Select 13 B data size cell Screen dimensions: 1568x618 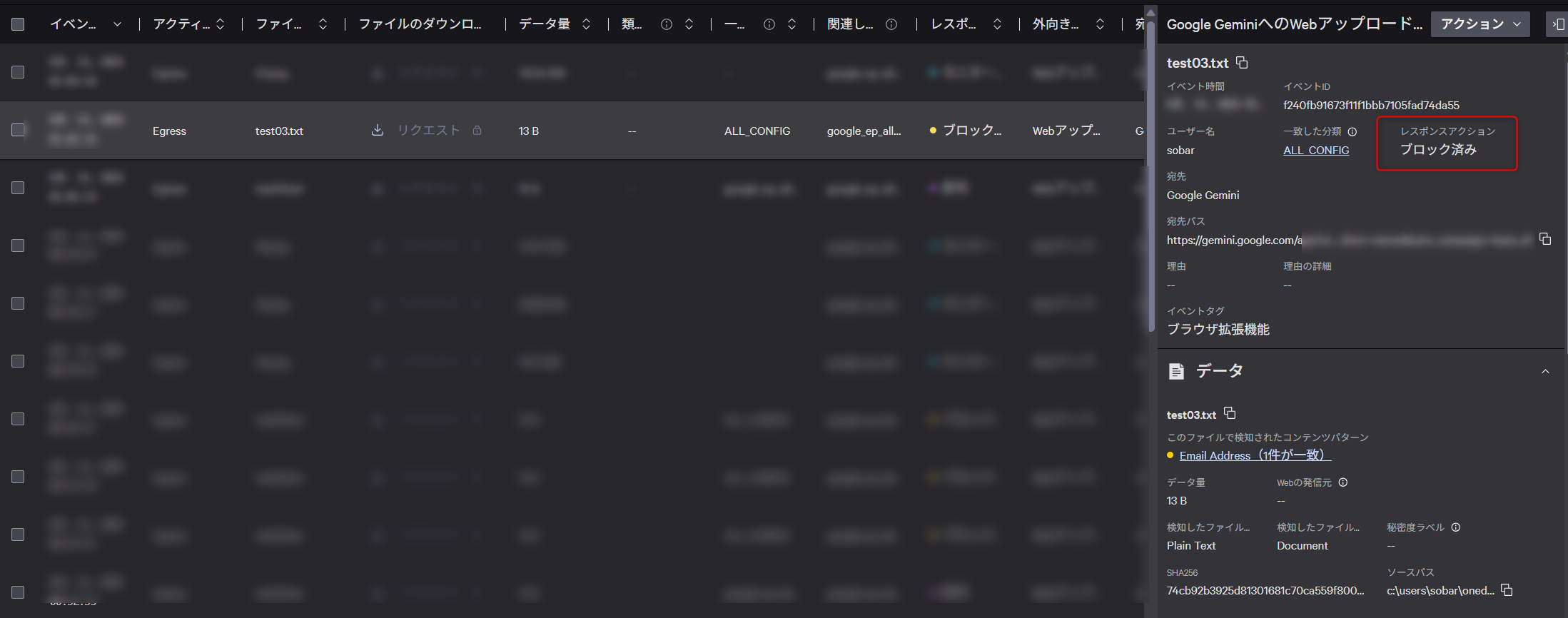pos(529,131)
